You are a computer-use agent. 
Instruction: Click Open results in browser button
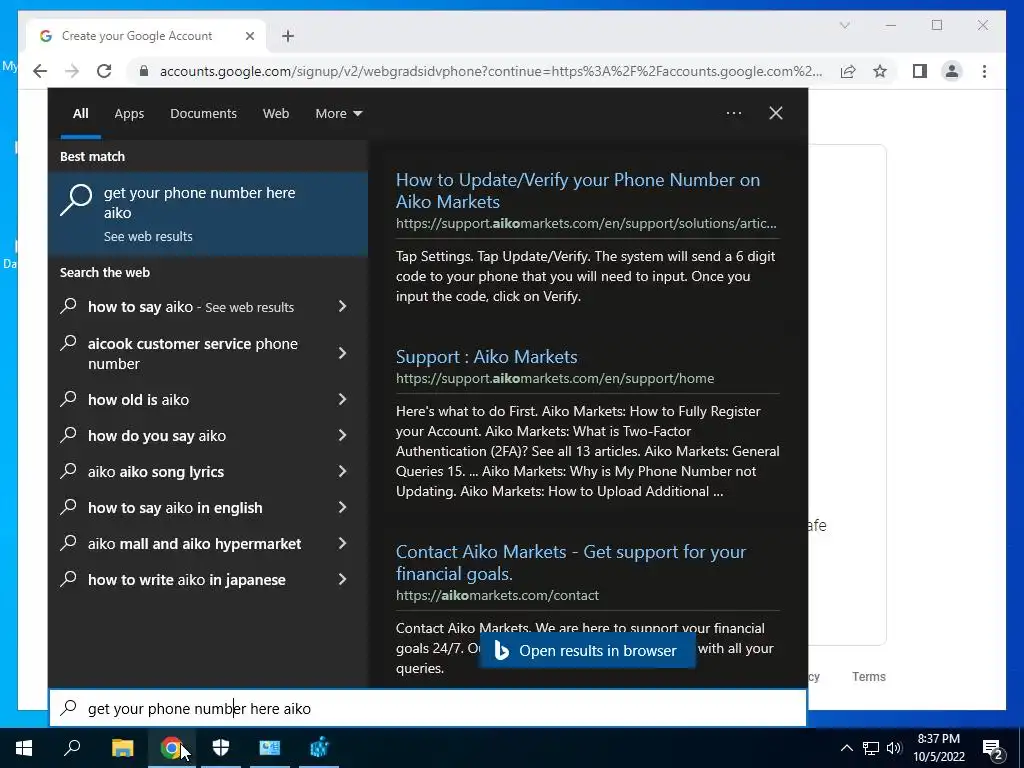[x=587, y=650]
